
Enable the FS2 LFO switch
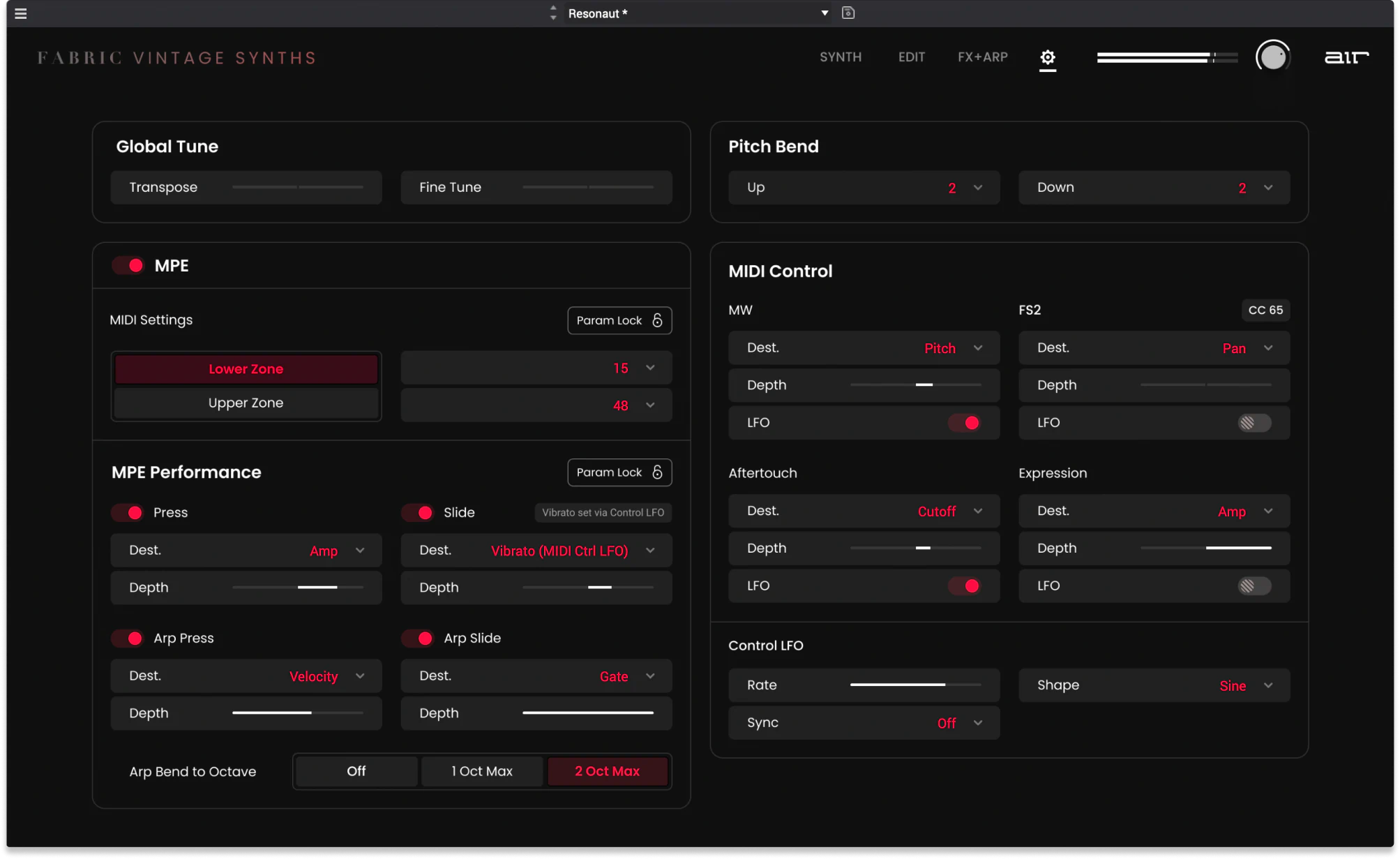pos(1254,422)
